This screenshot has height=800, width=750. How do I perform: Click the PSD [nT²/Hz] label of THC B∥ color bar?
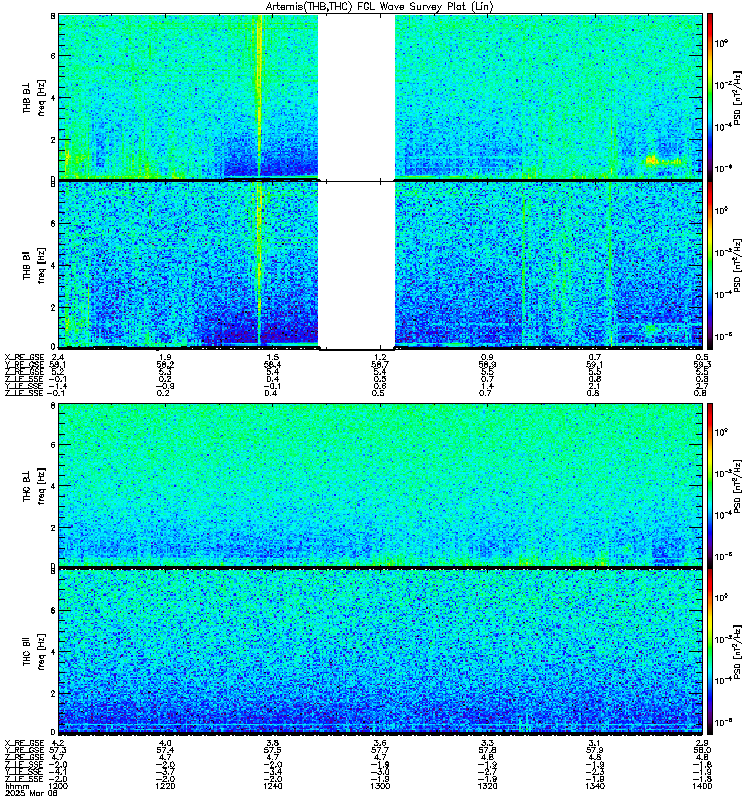(x=738, y=652)
